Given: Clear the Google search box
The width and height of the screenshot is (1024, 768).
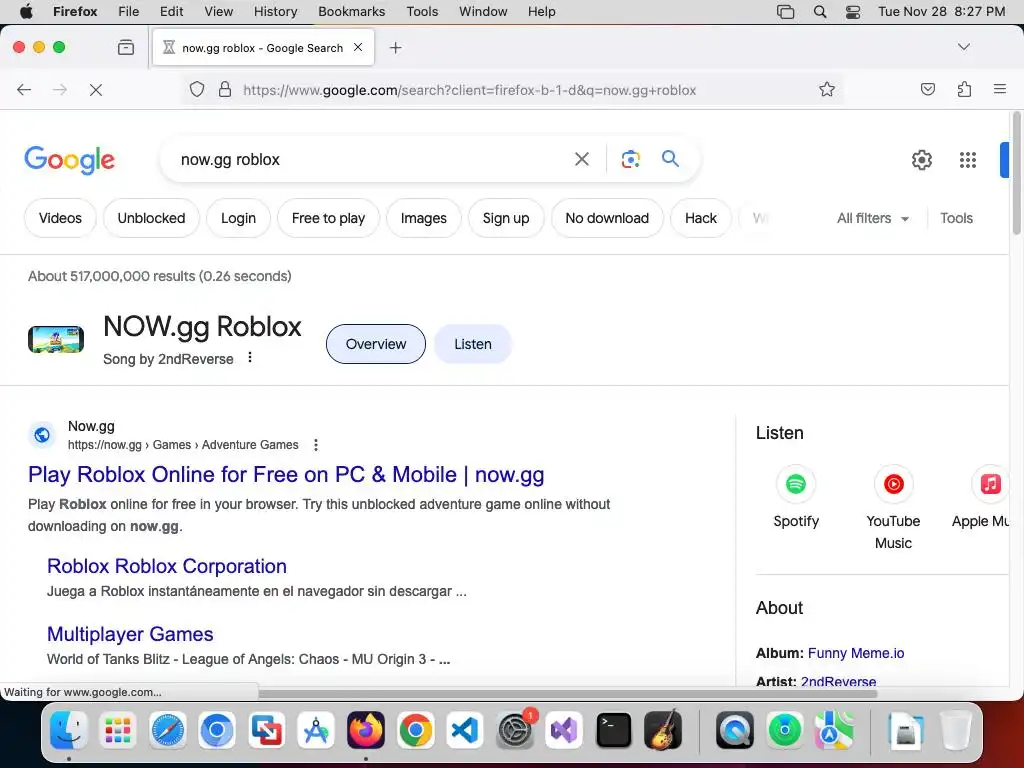Looking at the screenshot, I should (x=581, y=159).
